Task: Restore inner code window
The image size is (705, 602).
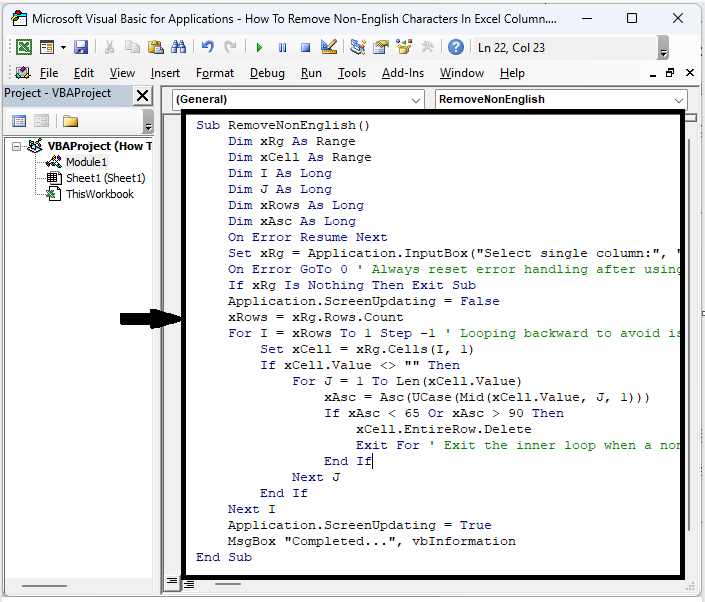Action: tap(670, 73)
